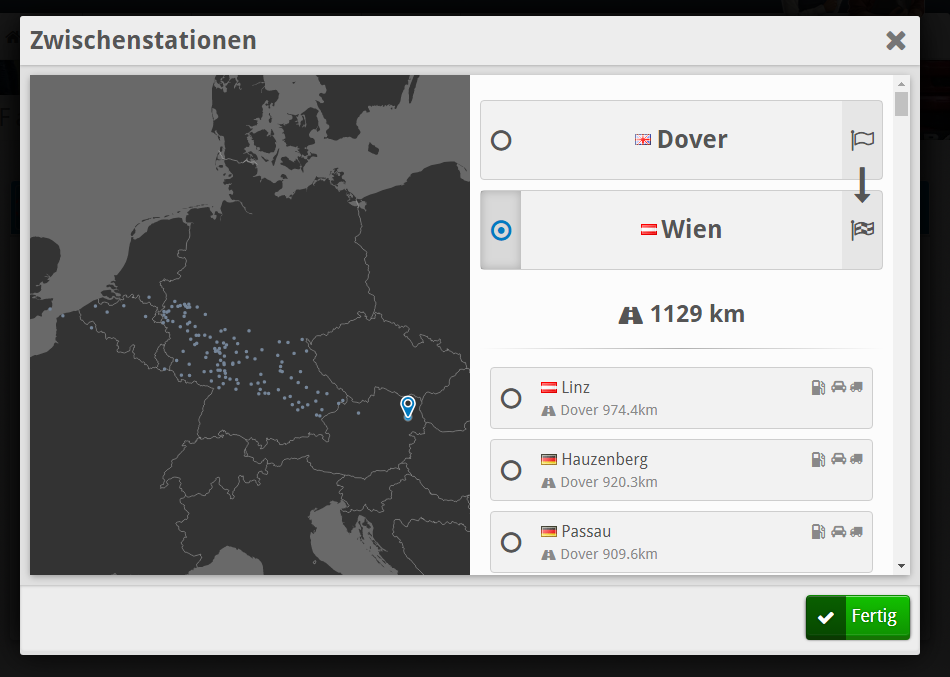Viewport: 950px width, 677px height.
Task: Click the blue Wien map pin marker
Action: click(408, 405)
